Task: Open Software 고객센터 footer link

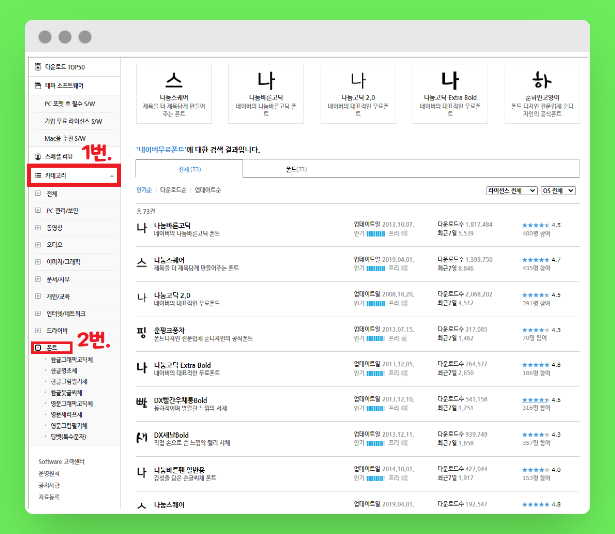Action: pos(62,462)
